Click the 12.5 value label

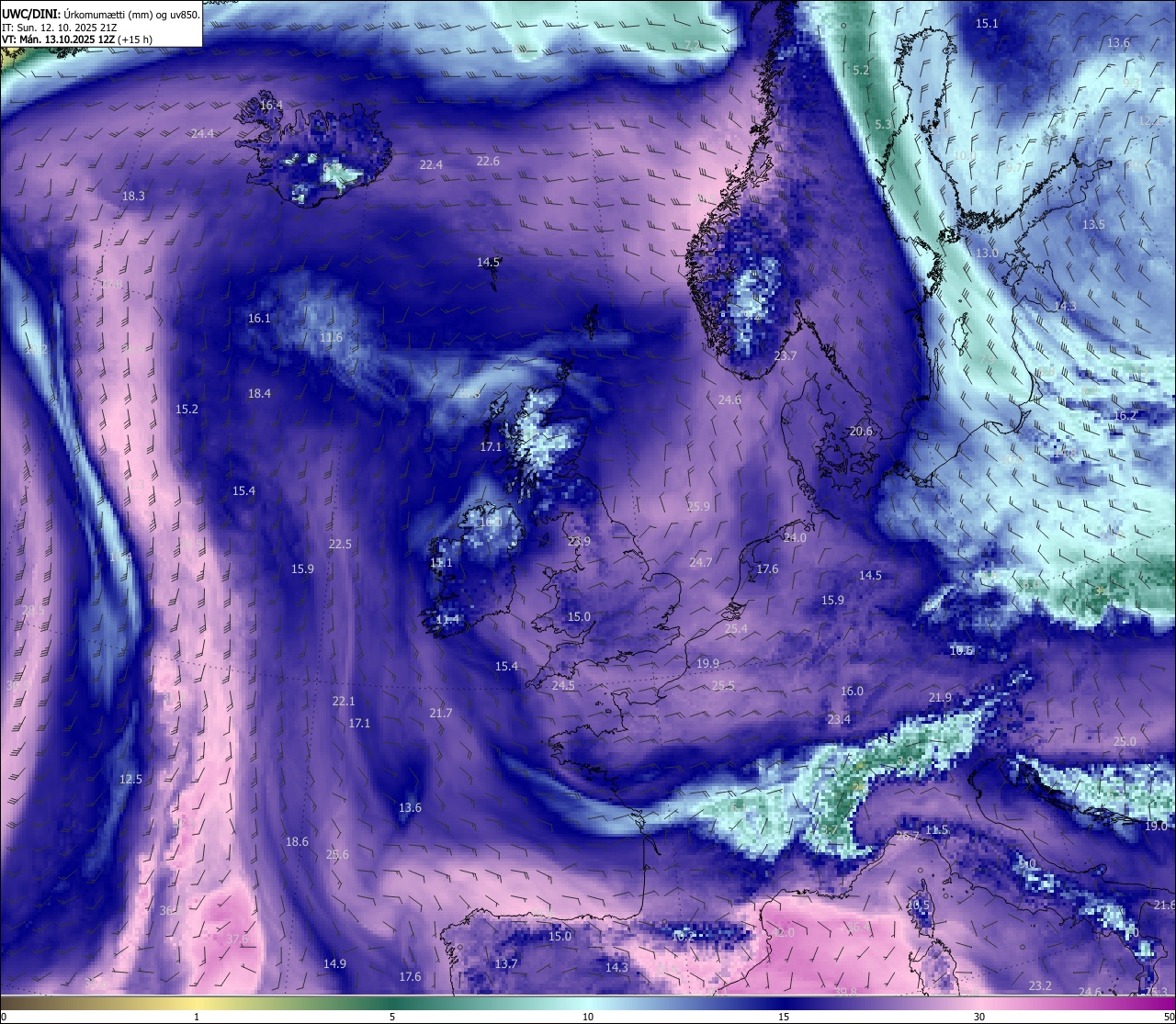[130, 779]
